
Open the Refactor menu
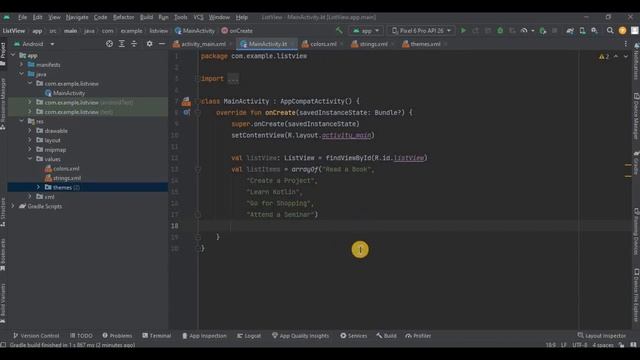point(123,17)
